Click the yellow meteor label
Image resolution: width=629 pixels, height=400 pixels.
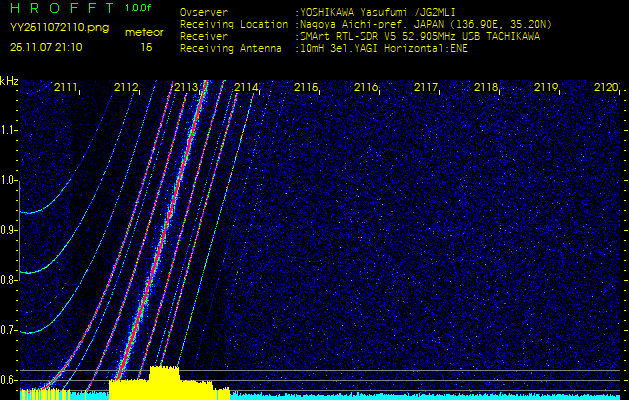(145, 32)
